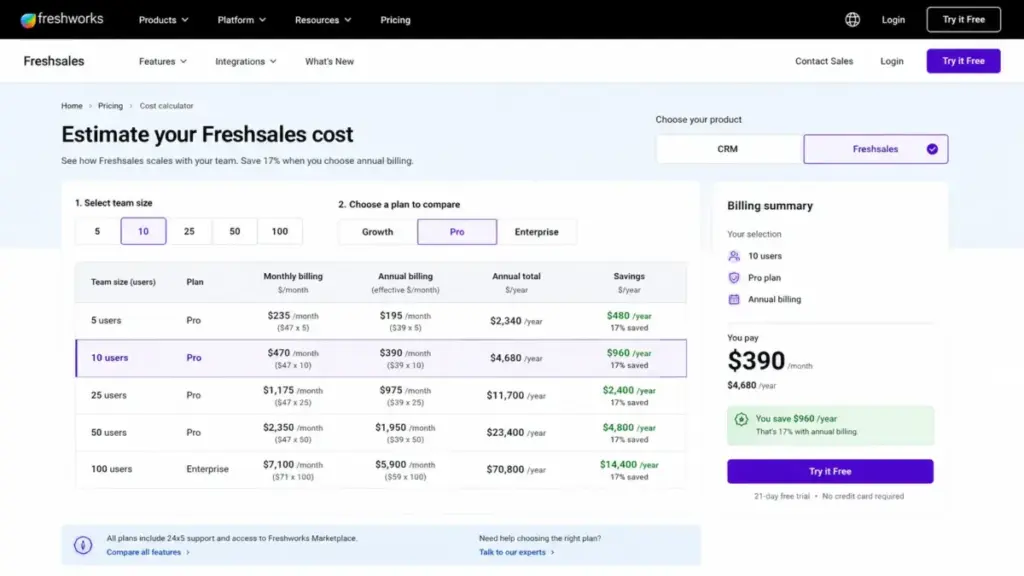Click arrow next to Talk to our experts

tap(552, 552)
